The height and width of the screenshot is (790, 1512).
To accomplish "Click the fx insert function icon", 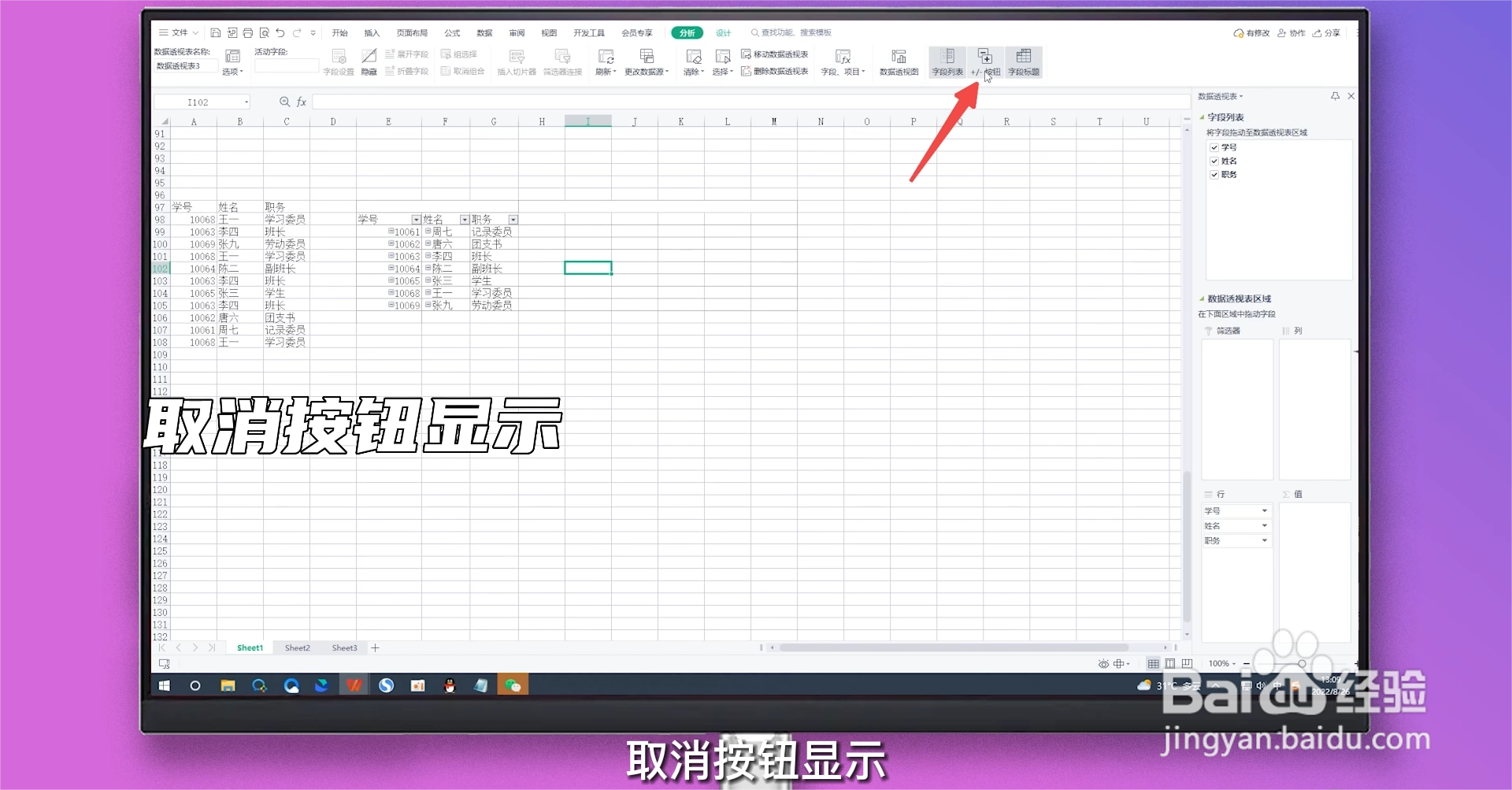I will pyautogui.click(x=301, y=102).
